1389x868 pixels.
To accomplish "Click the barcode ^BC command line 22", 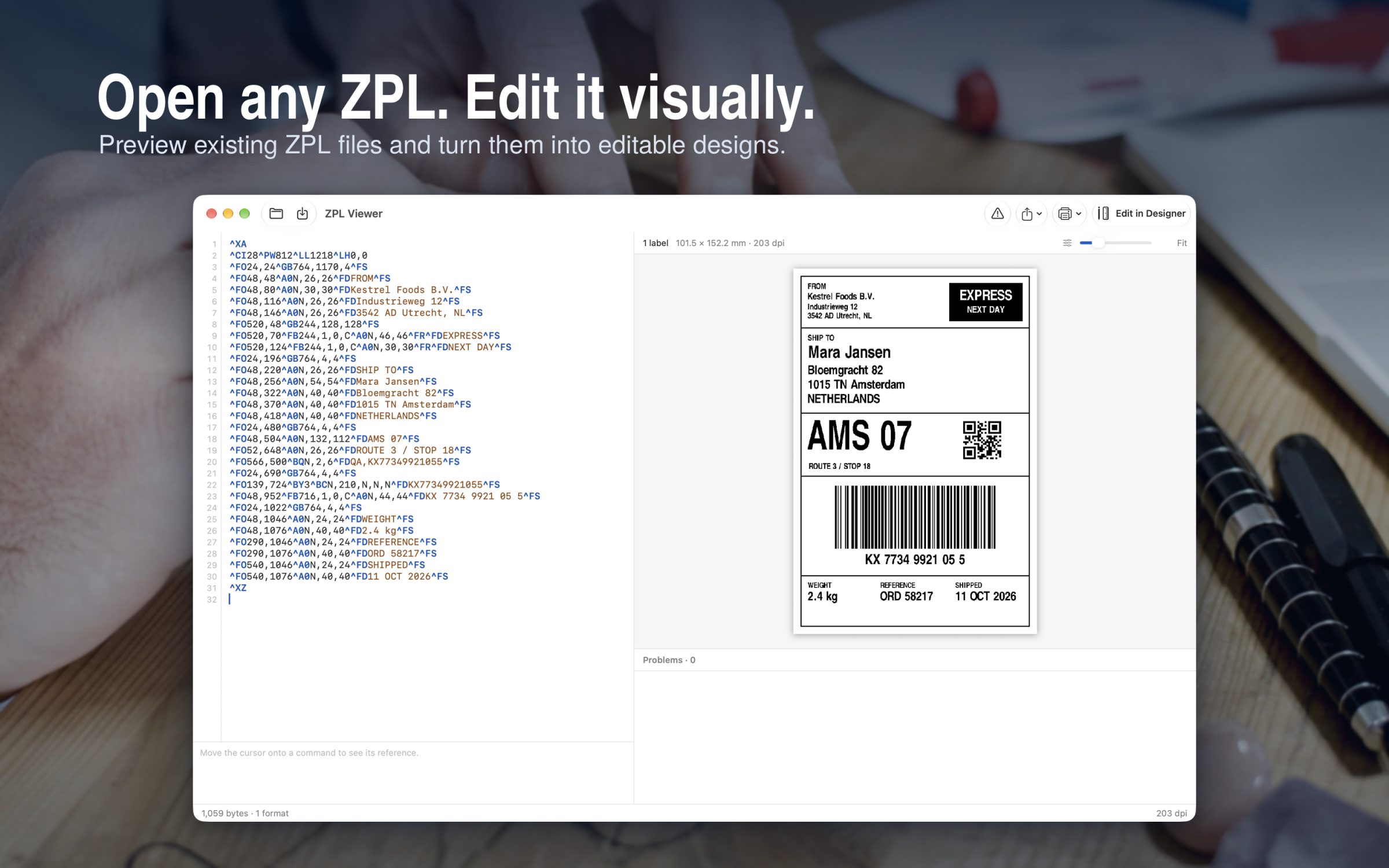I will (365, 485).
